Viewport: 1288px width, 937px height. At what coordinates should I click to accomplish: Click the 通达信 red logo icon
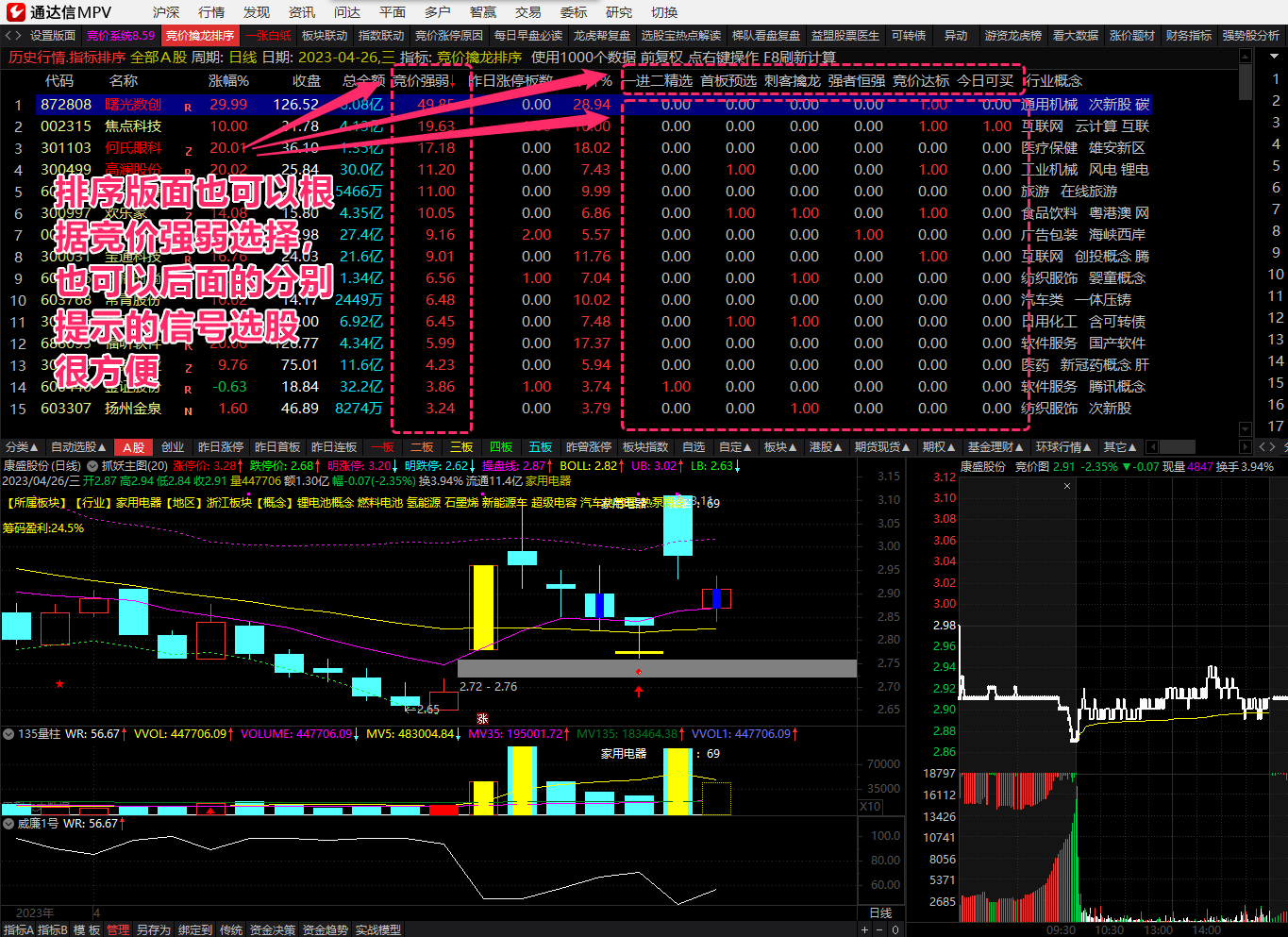point(16,12)
